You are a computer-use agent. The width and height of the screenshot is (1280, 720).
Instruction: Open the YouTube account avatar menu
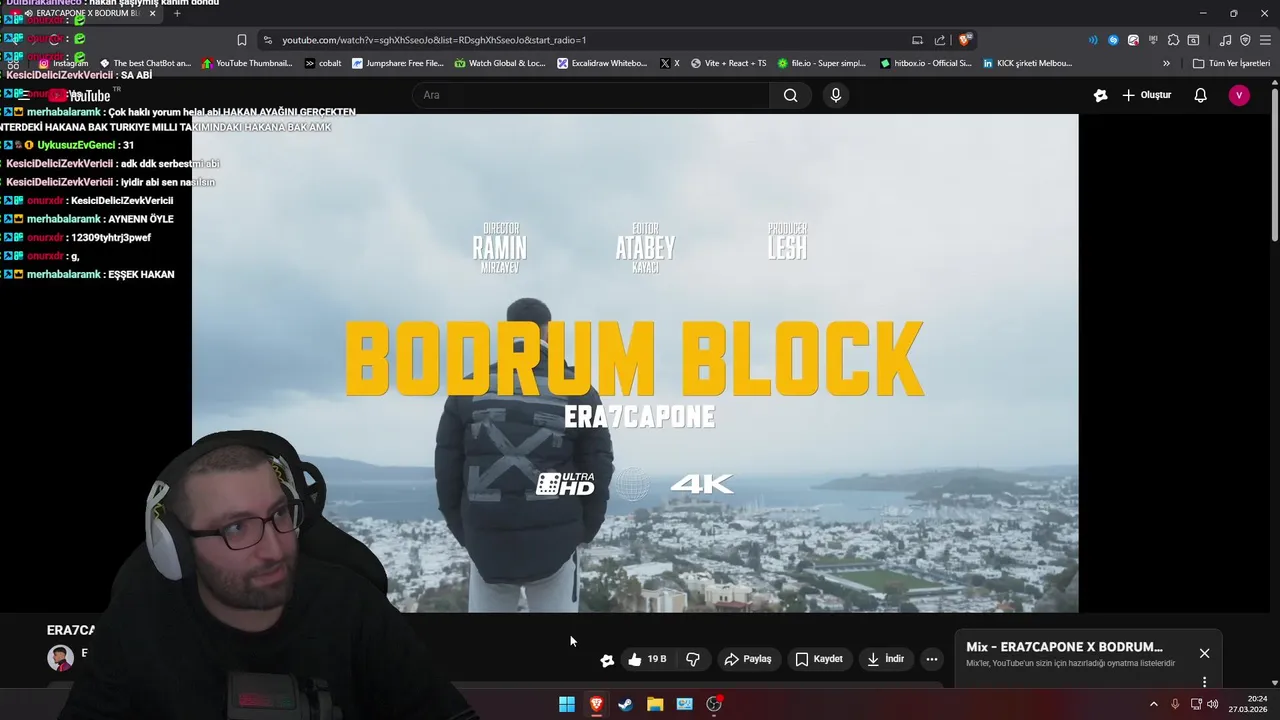(x=1239, y=95)
